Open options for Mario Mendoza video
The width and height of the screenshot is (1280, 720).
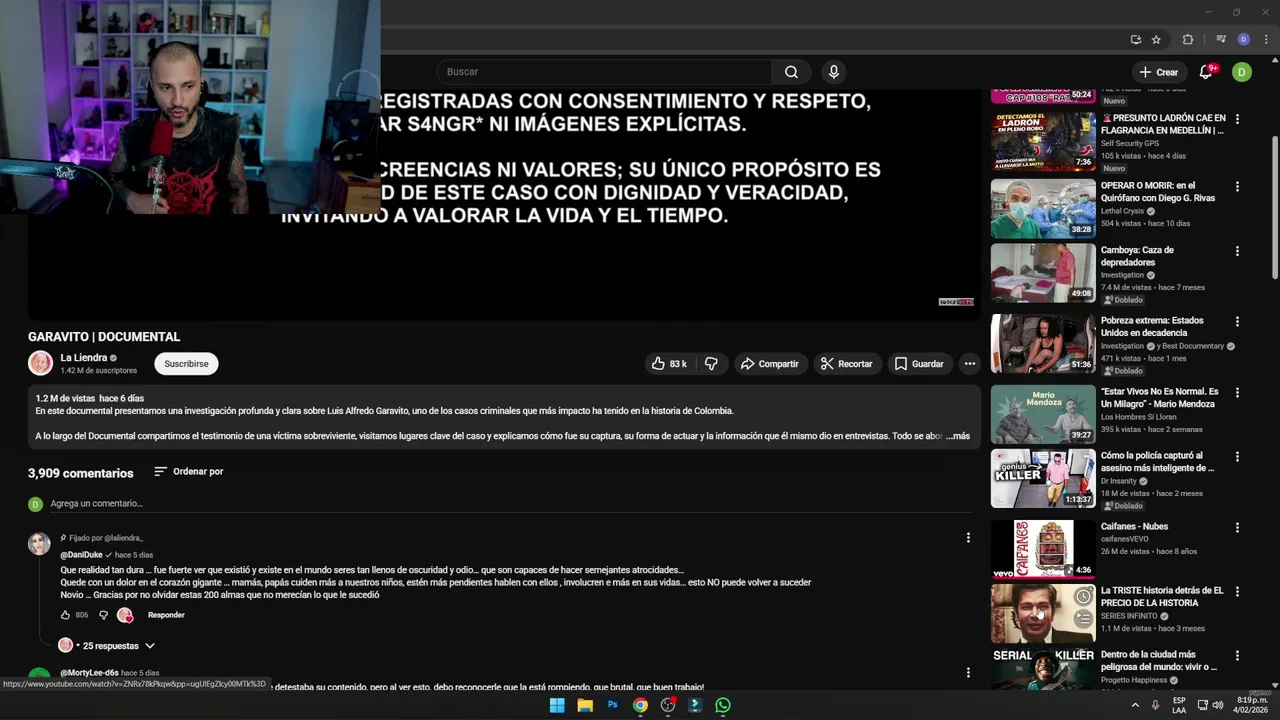[x=1237, y=393]
